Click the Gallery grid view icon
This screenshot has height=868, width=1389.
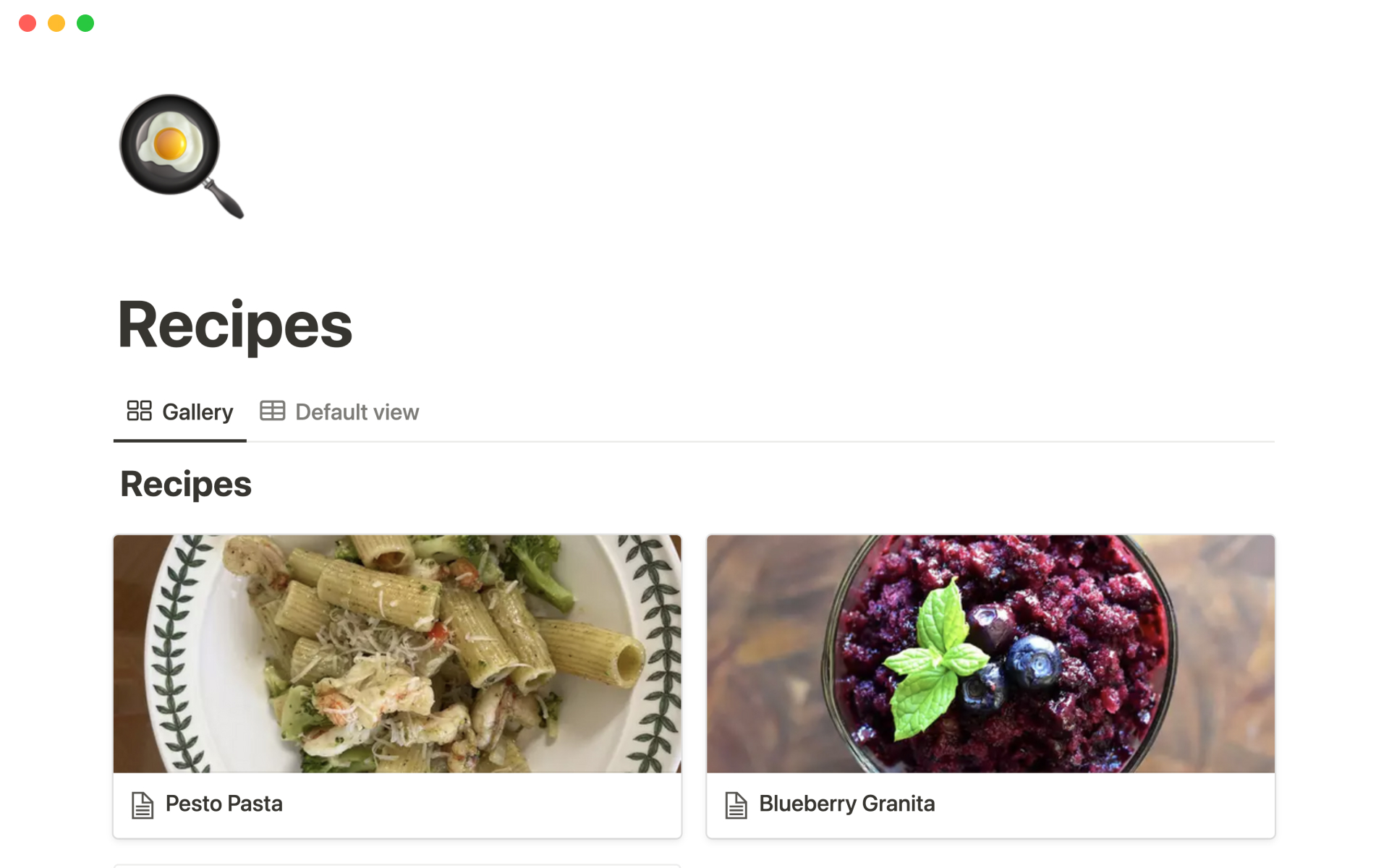tap(139, 411)
